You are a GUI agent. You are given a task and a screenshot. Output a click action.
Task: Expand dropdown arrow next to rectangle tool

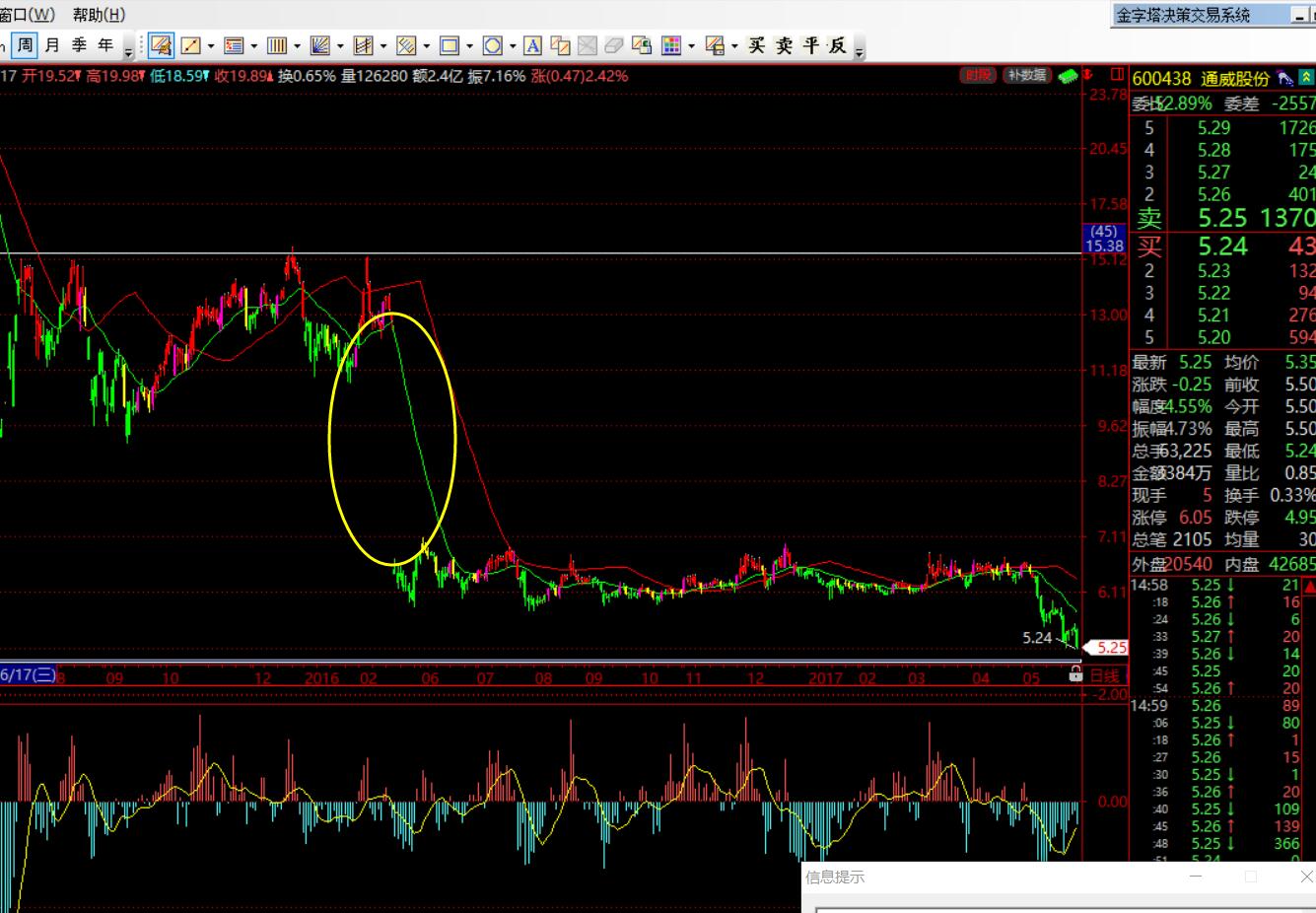click(x=469, y=46)
